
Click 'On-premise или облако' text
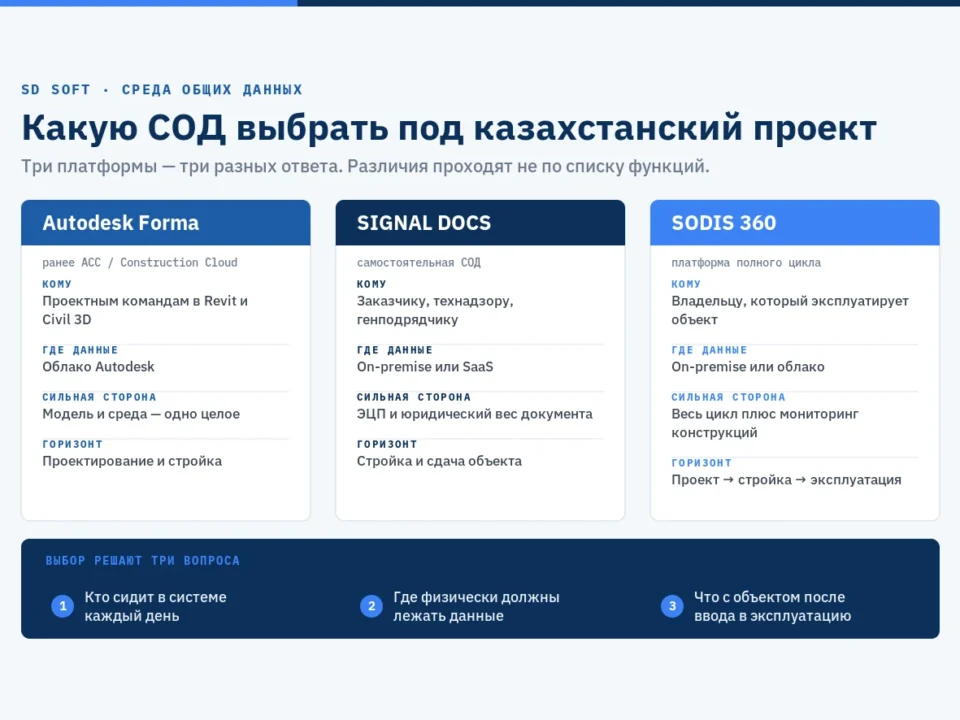click(x=748, y=367)
